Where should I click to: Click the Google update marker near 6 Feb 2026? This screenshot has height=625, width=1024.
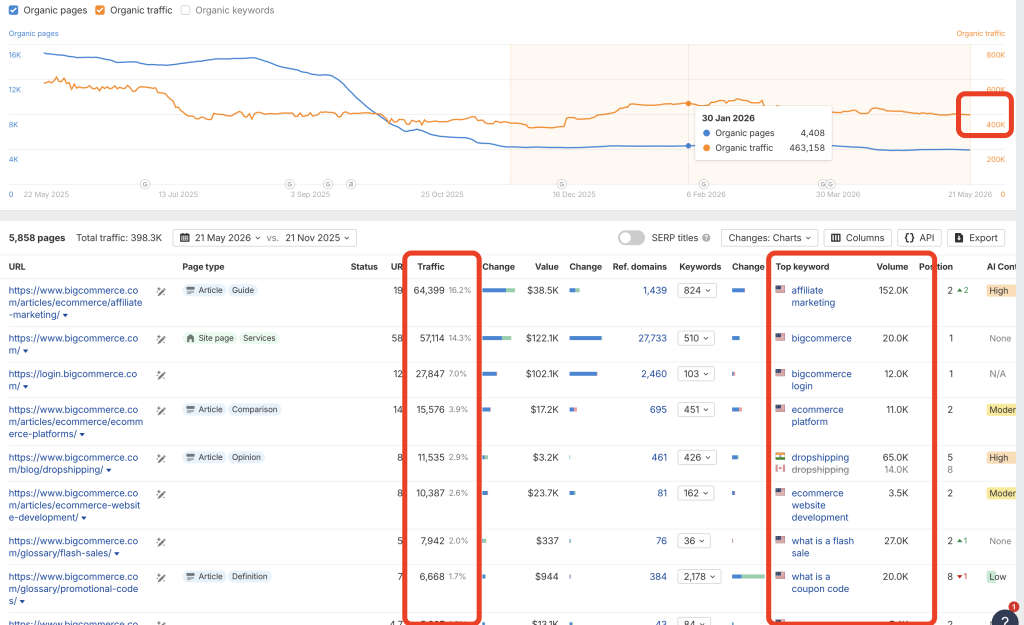pyautogui.click(x=703, y=184)
